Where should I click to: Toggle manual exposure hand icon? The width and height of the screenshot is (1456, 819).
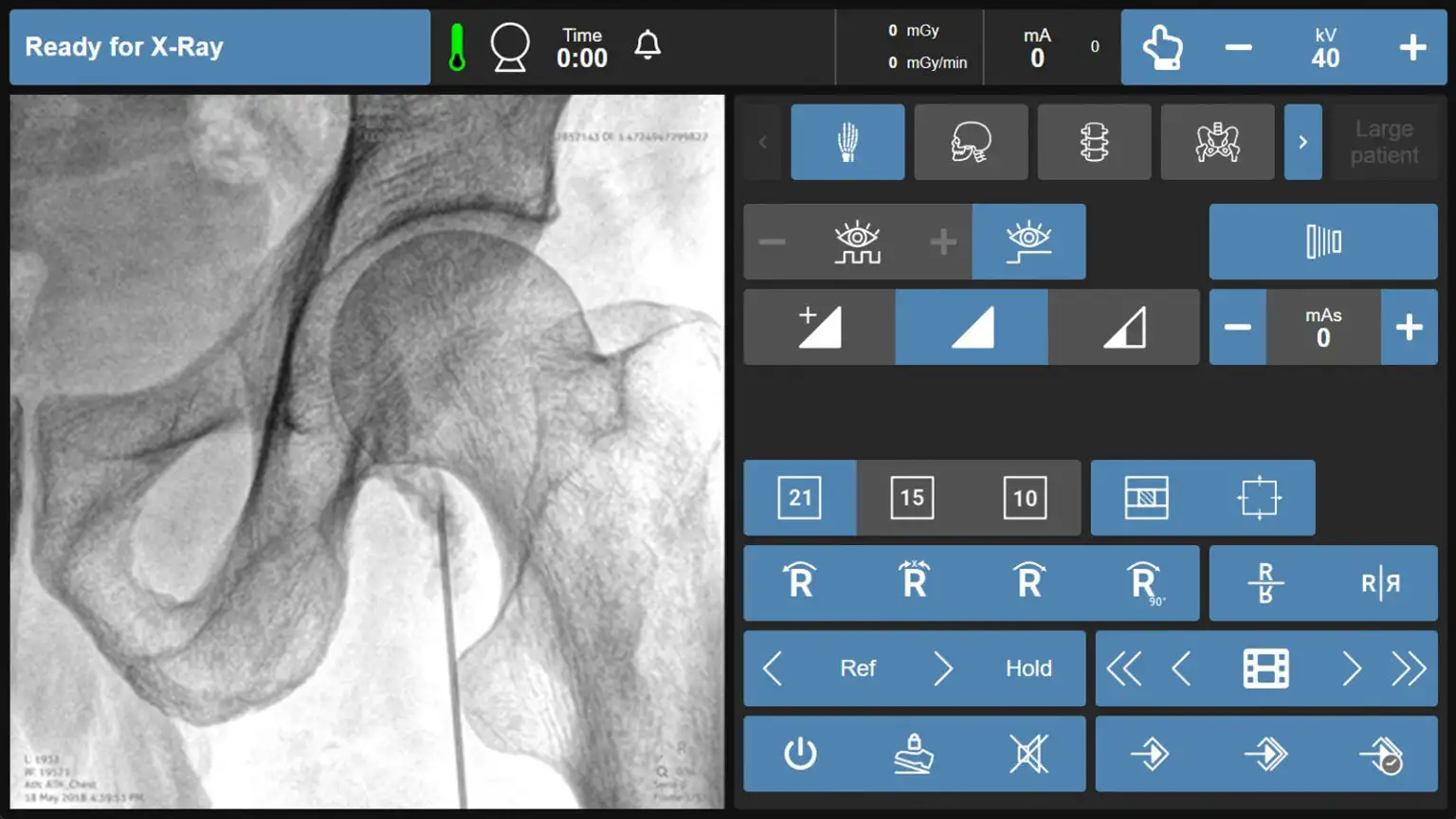(1162, 47)
